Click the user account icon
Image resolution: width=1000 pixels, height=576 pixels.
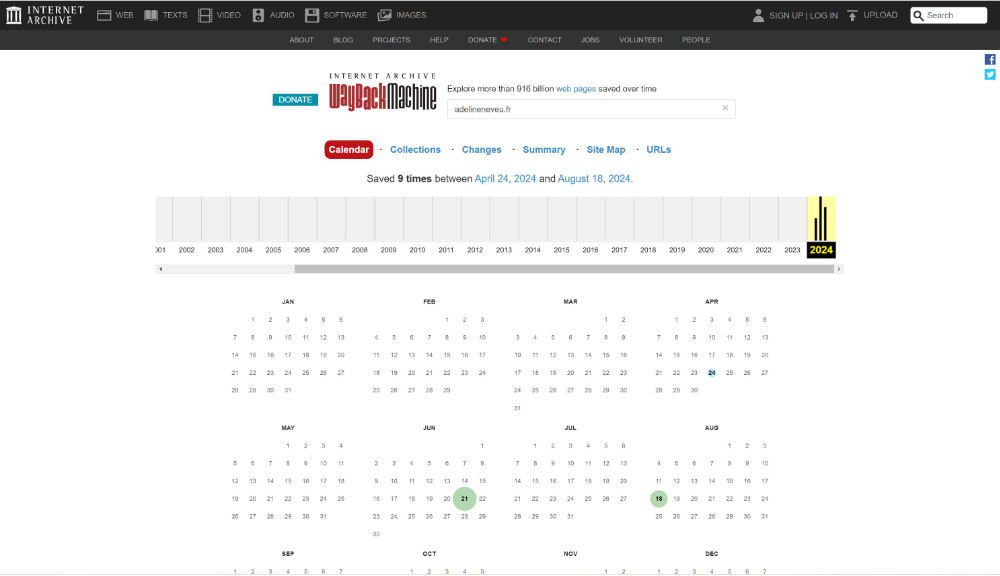758,15
